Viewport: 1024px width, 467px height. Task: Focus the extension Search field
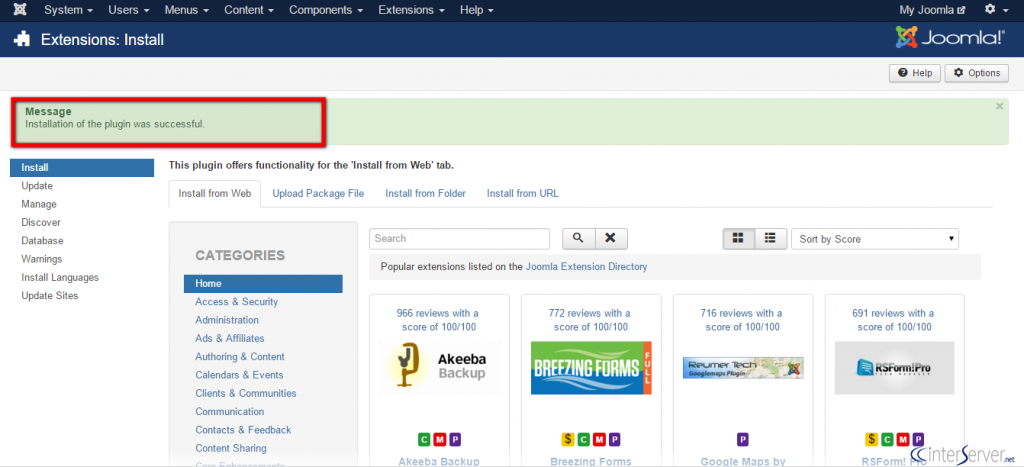point(459,238)
